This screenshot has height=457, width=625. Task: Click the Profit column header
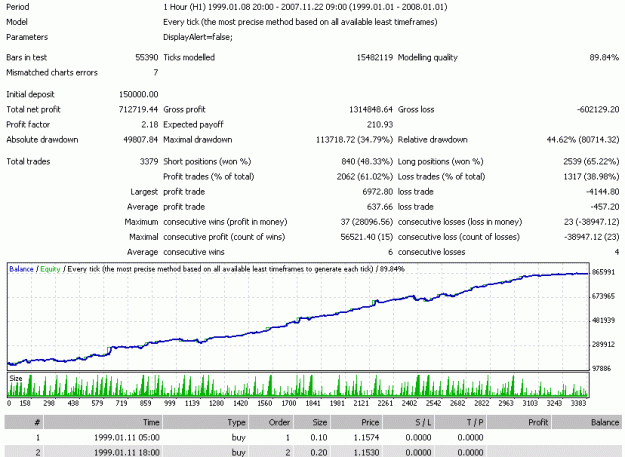pos(519,422)
